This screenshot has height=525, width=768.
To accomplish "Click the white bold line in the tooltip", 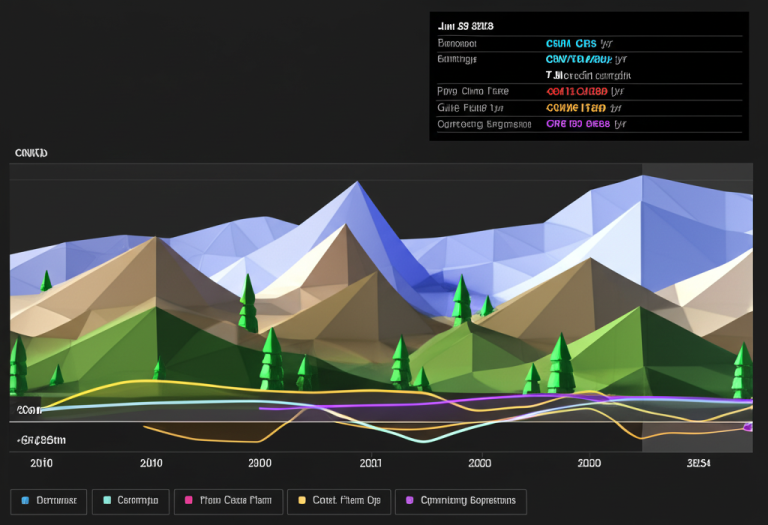I will pos(588,75).
